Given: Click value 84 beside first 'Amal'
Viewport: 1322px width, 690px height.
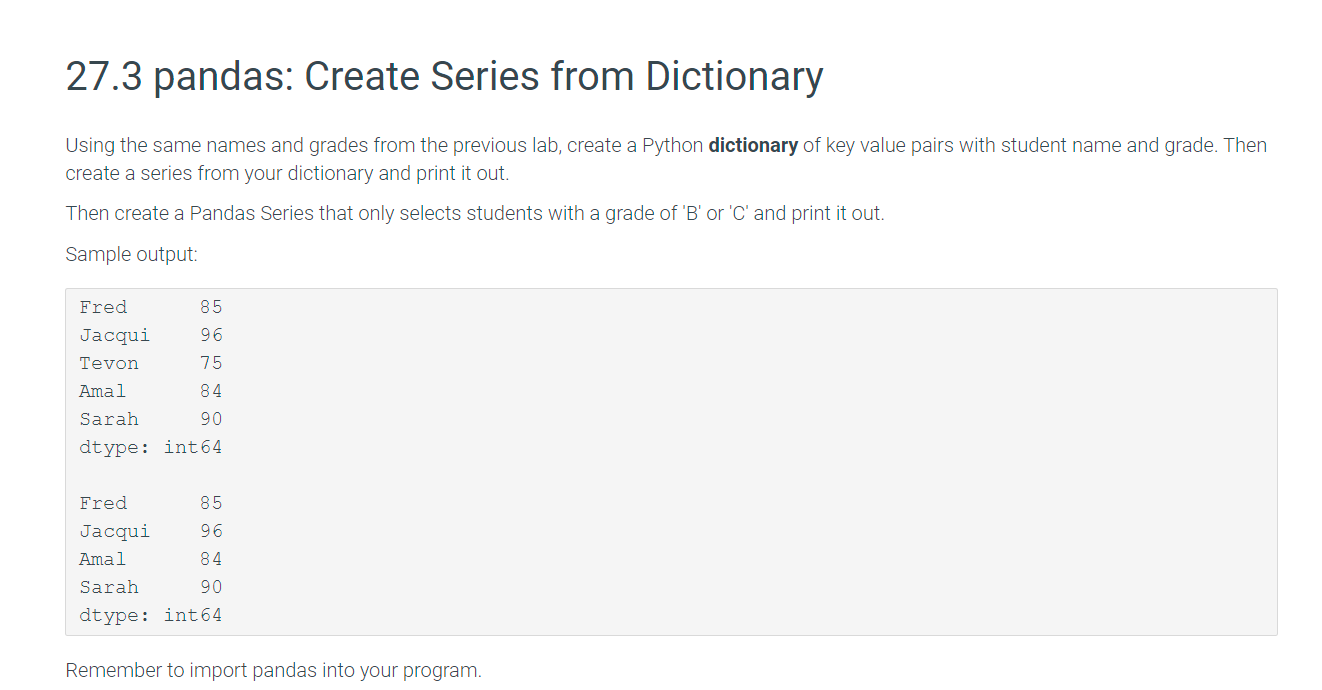Looking at the screenshot, I should coord(211,391).
